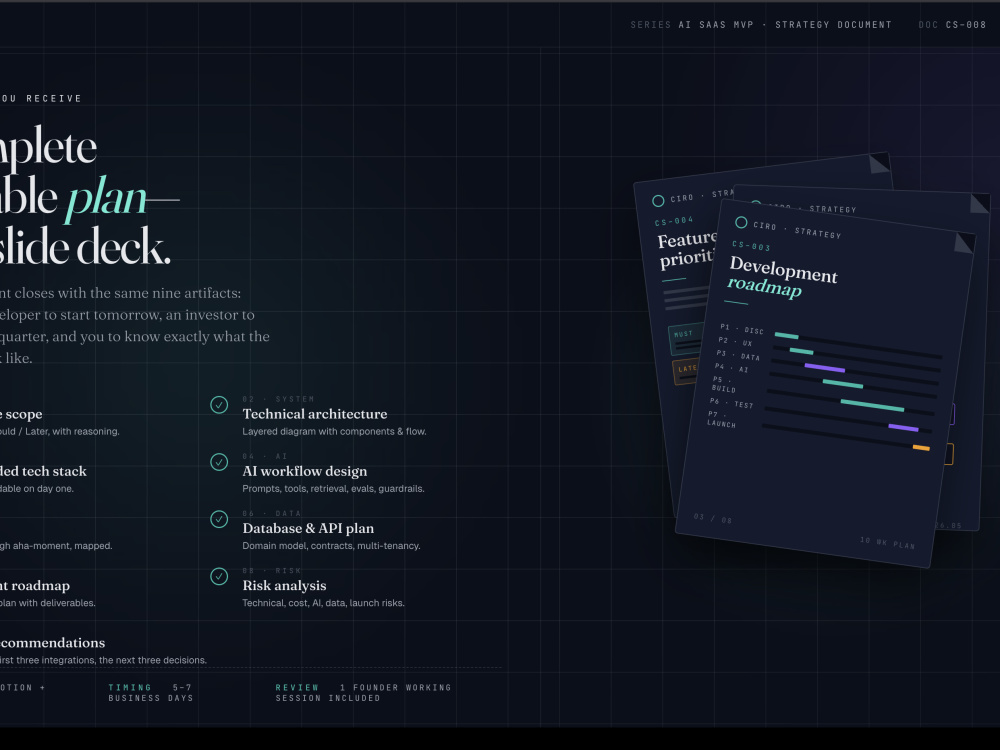1000x750 pixels.
Task: Click the '06 · DATA' label
Action: pyautogui.click(x=272, y=513)
